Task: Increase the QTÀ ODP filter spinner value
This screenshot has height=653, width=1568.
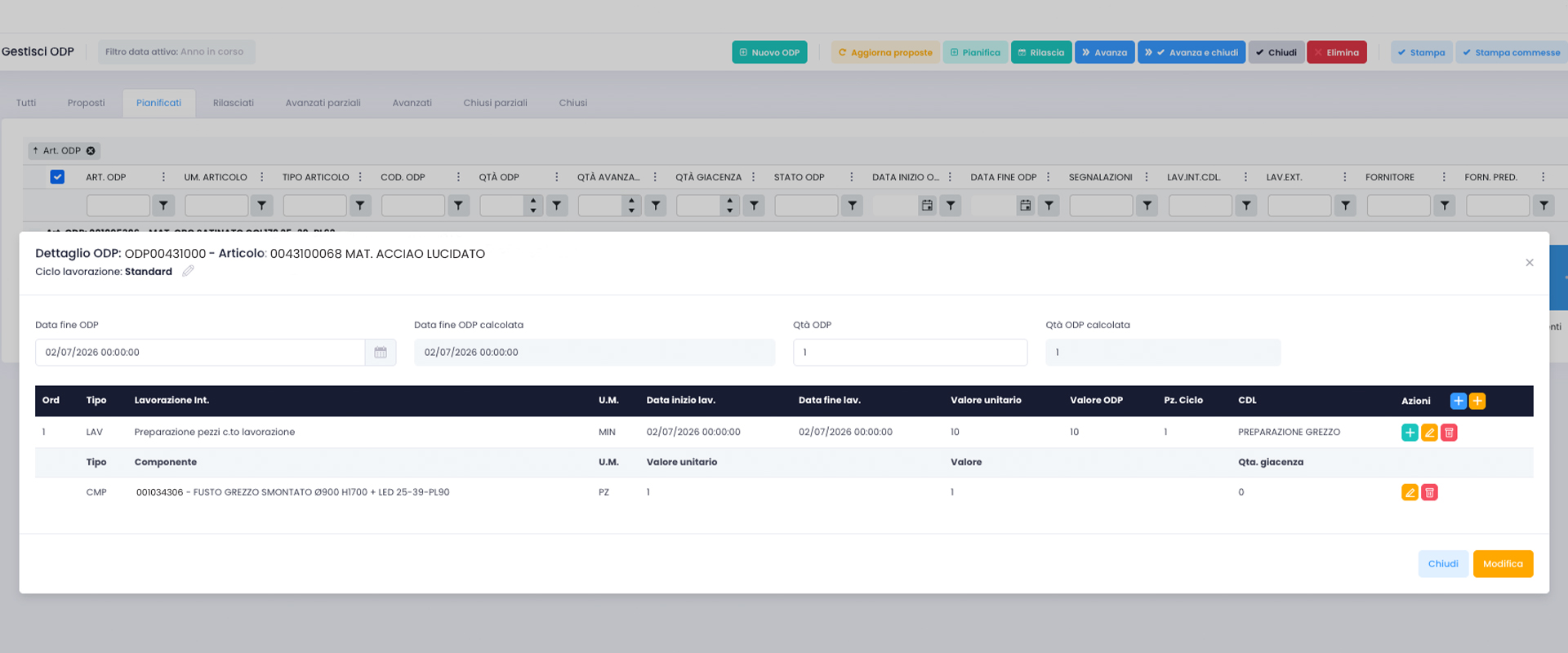Action: 533,201
